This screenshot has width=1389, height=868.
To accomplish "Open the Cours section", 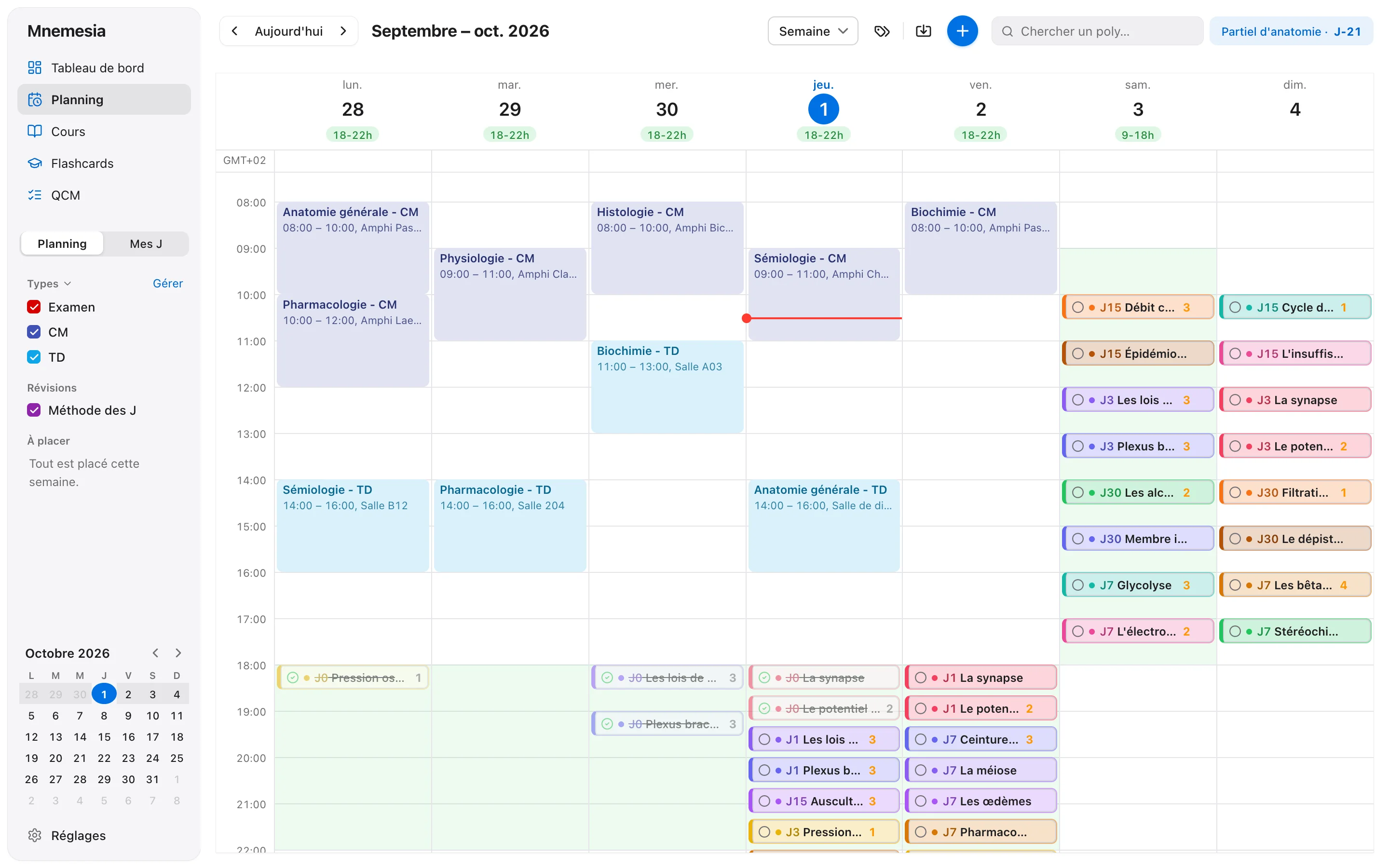I will point(104,132).
